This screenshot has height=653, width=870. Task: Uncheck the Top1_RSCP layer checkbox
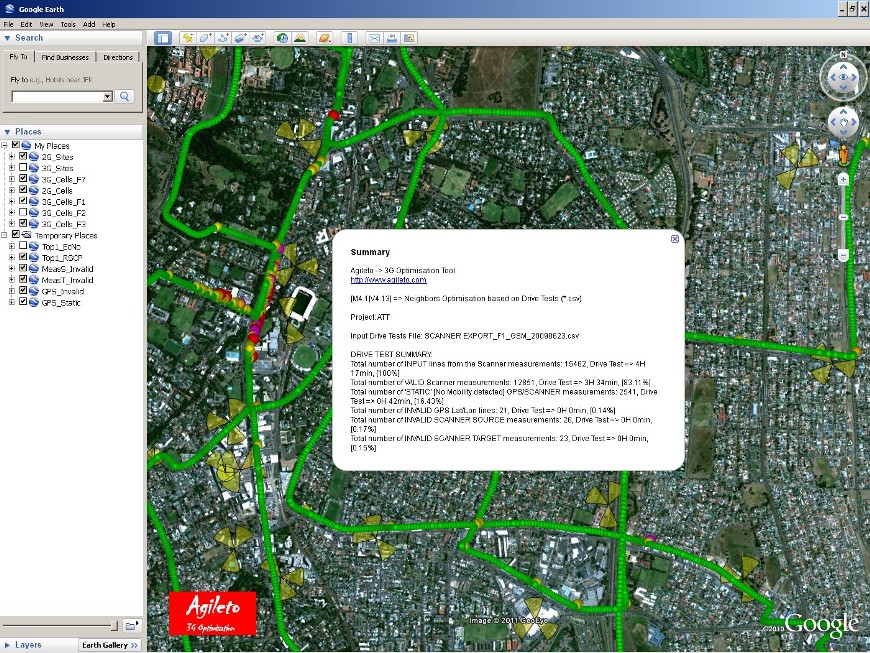click(22, 257)
